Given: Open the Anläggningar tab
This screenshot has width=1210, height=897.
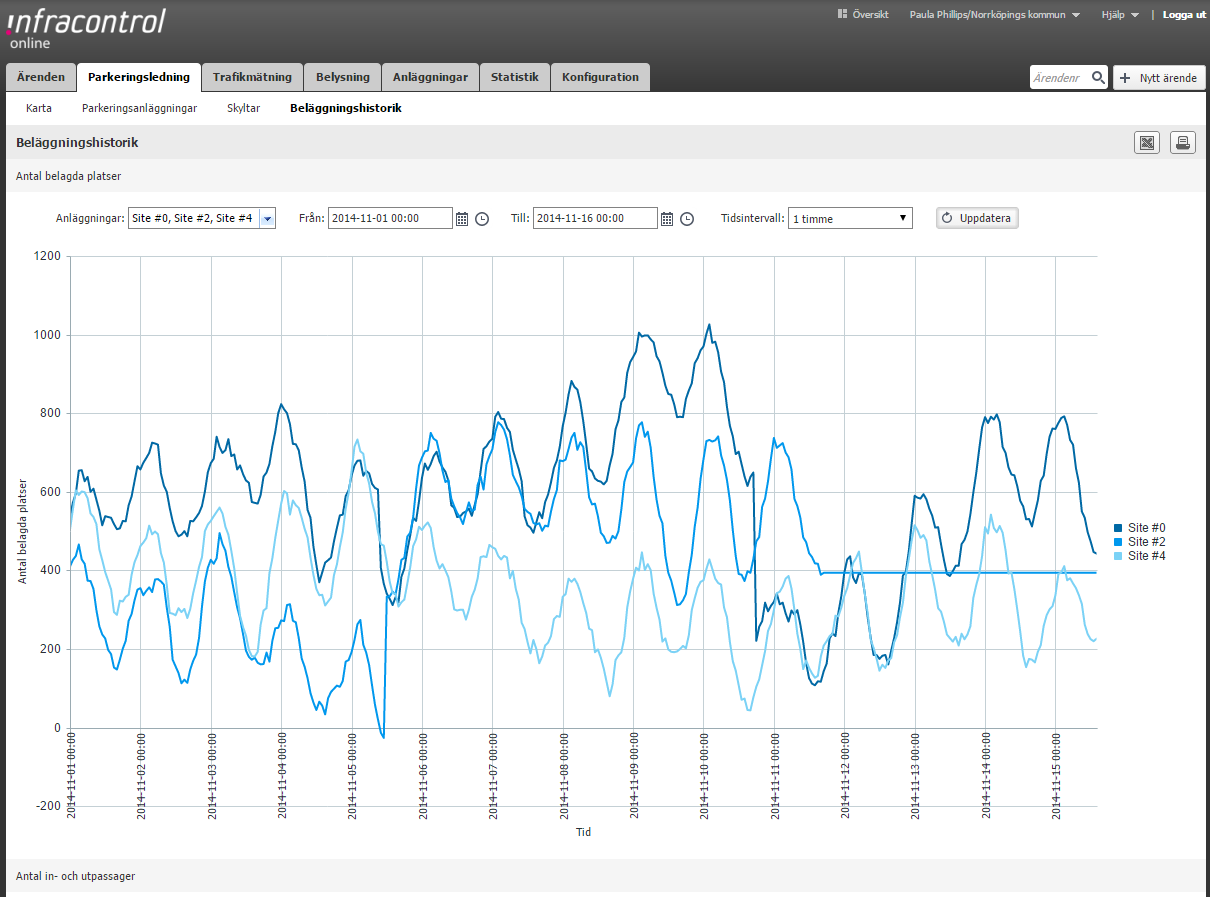Looking at the screenshot, I should click(430, 77).
